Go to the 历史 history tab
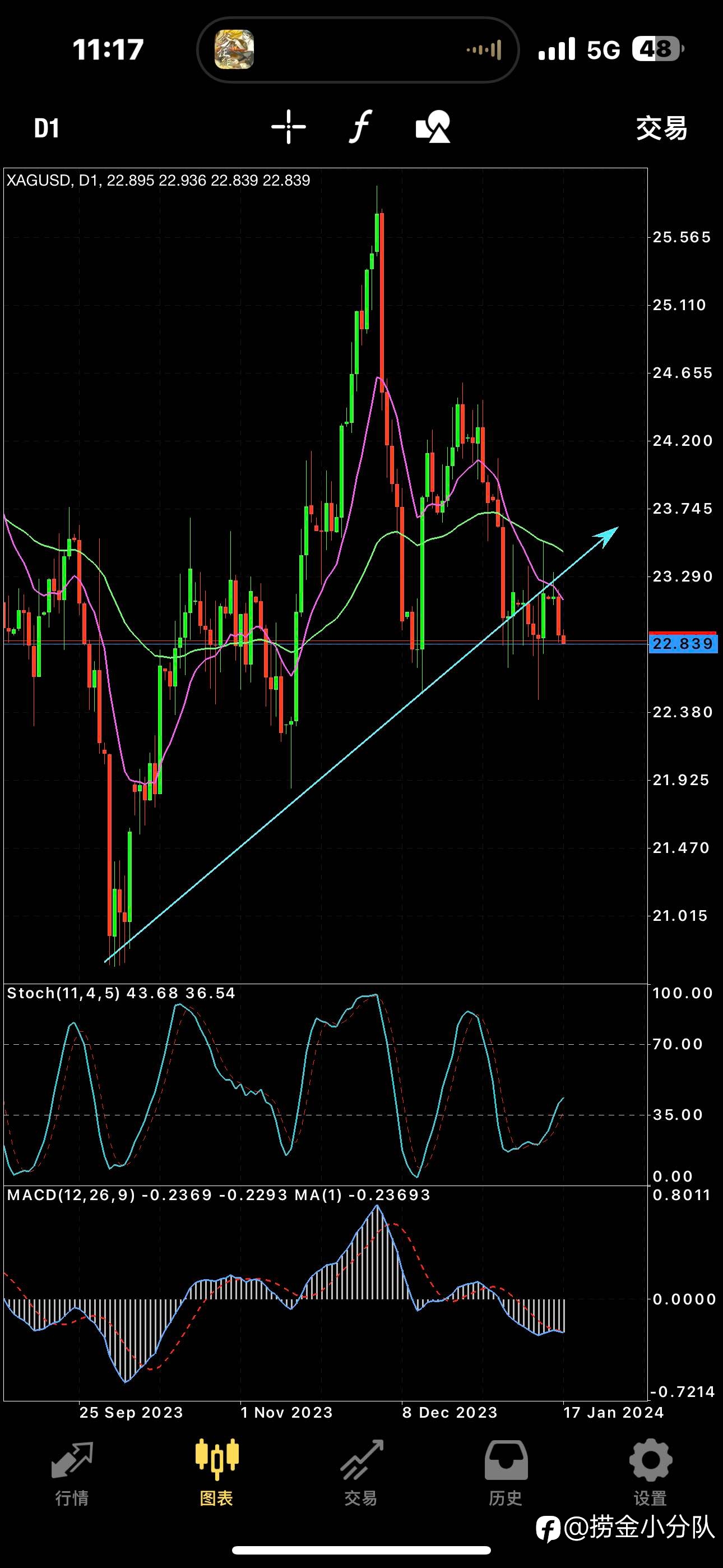This screenshot has height=1568, width=723. pyautogui.click(x=506, y=1472)
